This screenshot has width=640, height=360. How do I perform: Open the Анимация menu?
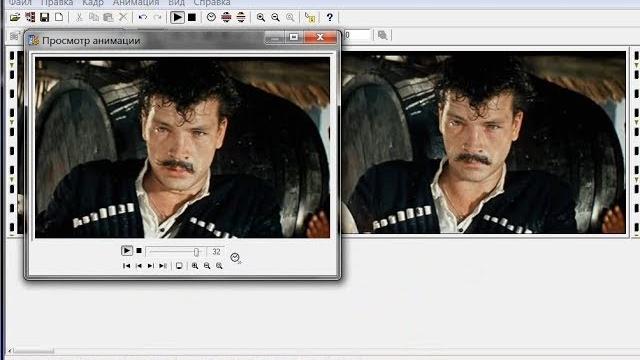tap(136, 2)
